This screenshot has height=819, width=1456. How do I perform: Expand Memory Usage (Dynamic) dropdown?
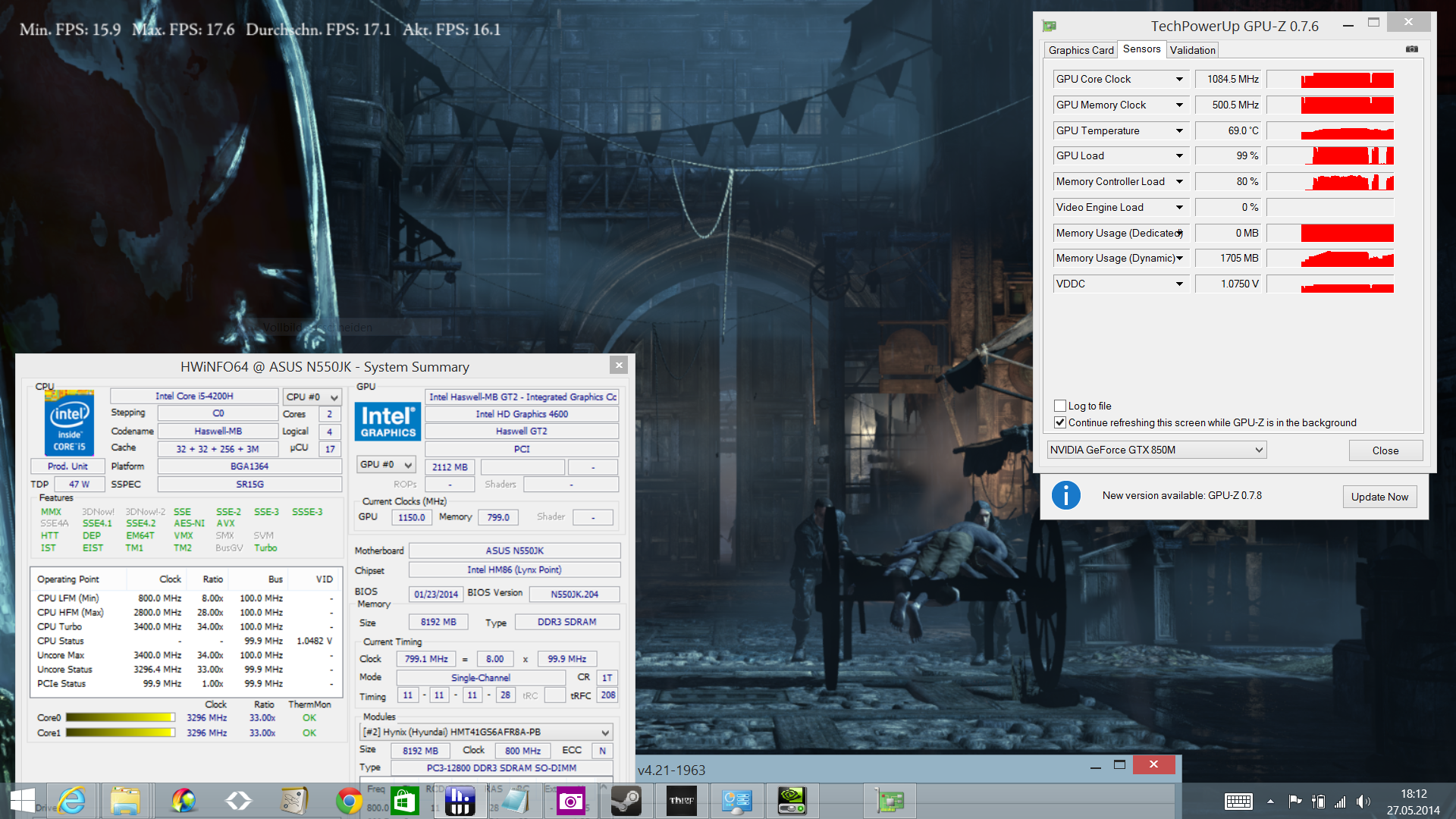point(1179,258)
